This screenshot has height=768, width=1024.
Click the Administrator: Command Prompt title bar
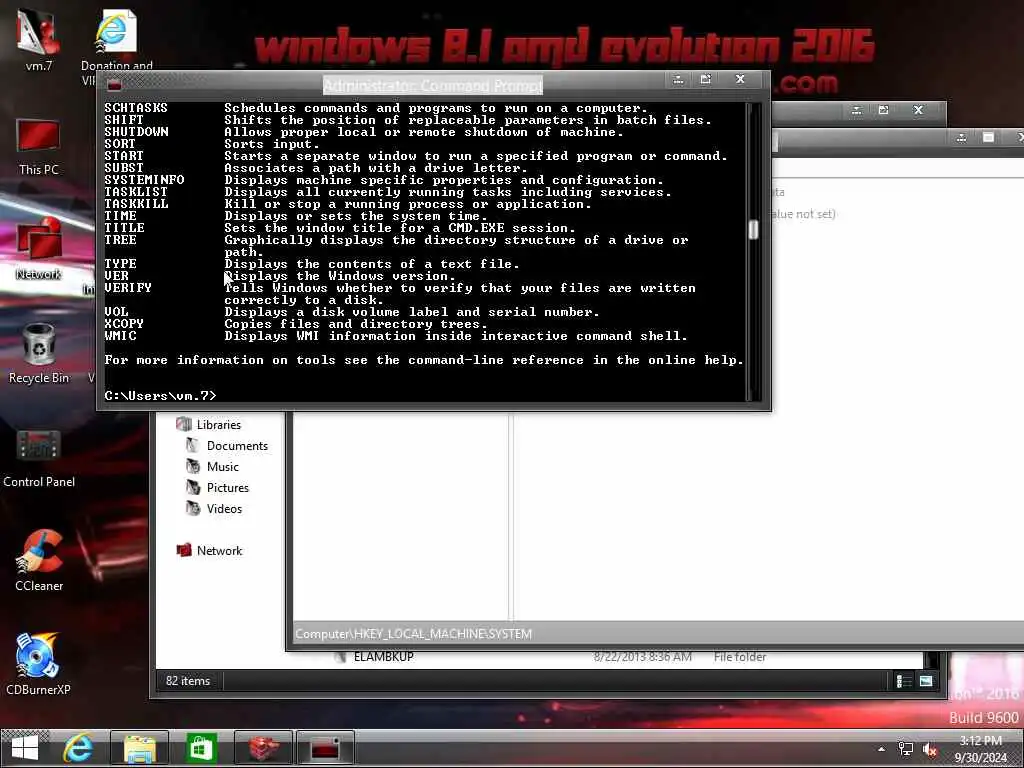(x=432, y=86)
